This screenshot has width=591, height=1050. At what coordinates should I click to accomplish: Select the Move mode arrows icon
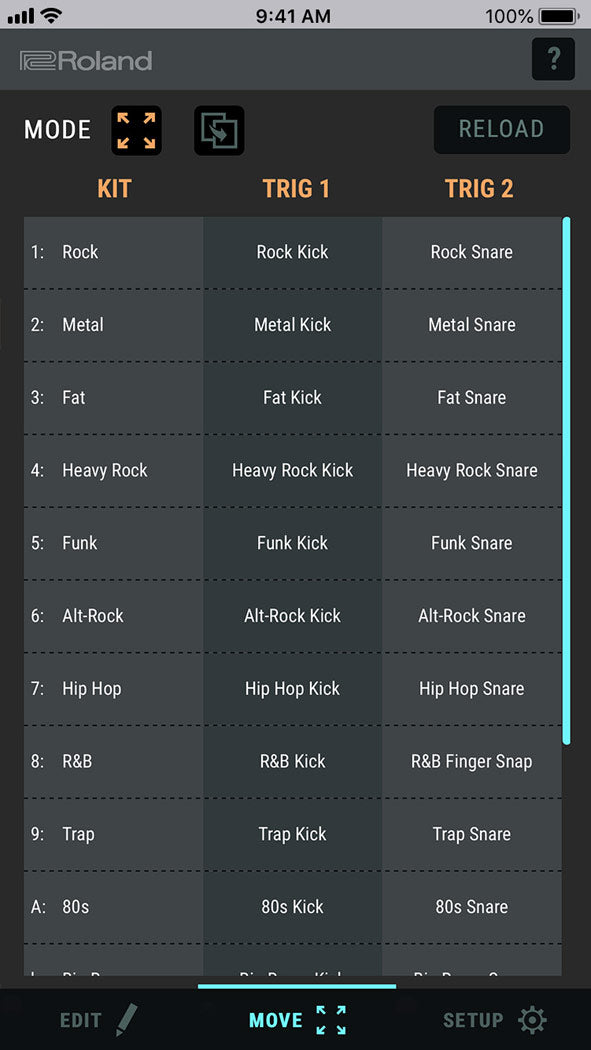136,130
